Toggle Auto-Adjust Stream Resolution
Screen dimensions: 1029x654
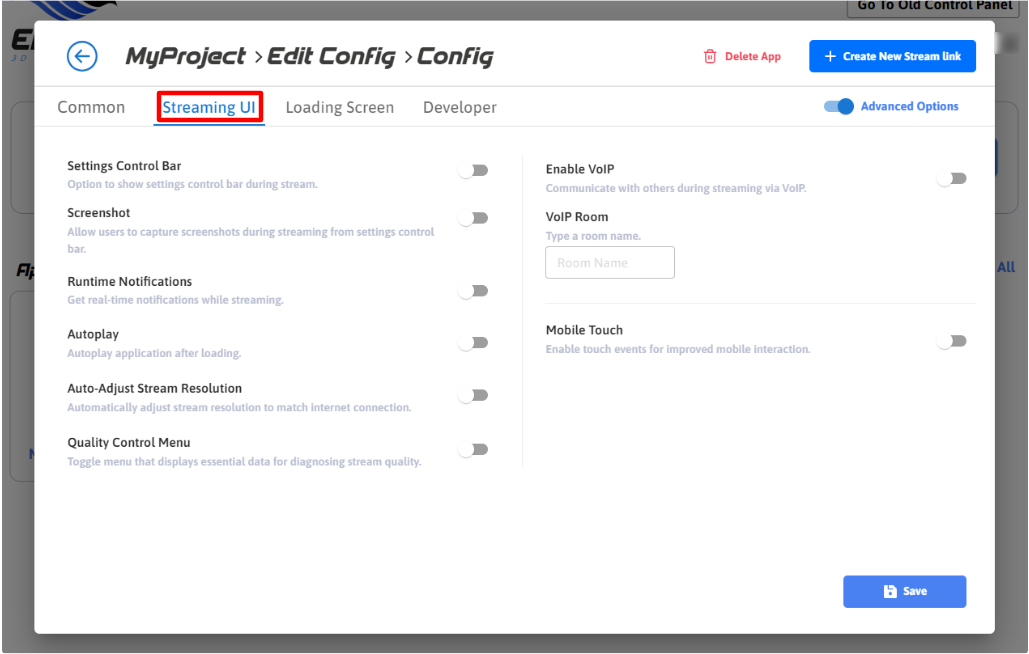pyautogui.click(x=473, y=396)
